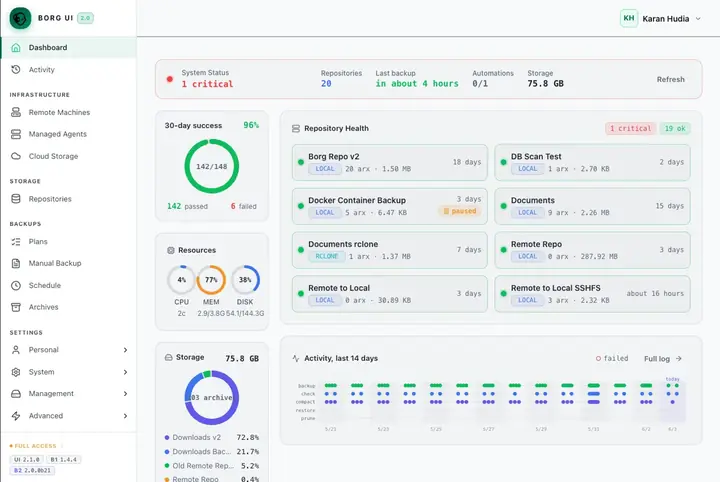
Task: Click the Downloads v2 legend entry
Action: click(212, 437)
